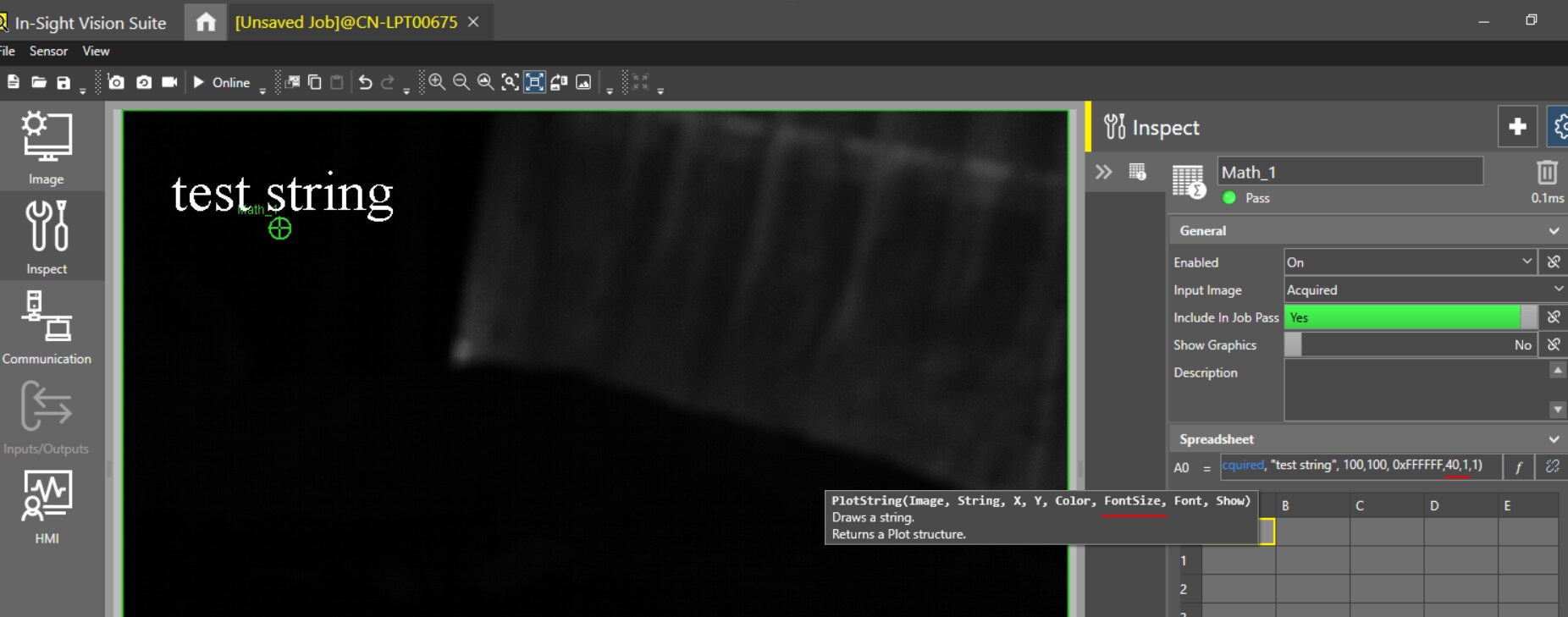Zoom in on the image
1568x617 pixels.
pyautogui.click(x=437, y=82)
